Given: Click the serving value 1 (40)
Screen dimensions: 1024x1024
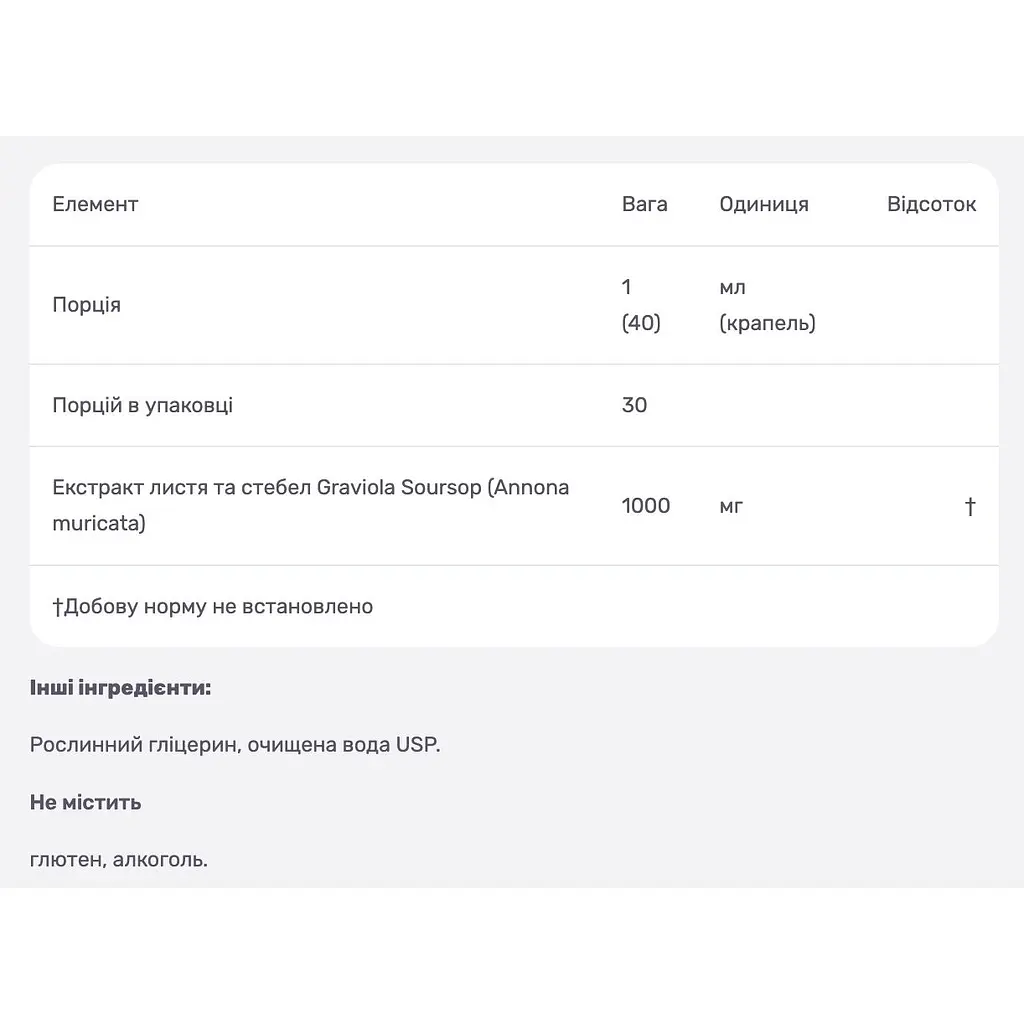Looking at the screenshot, I should (641, 305).
